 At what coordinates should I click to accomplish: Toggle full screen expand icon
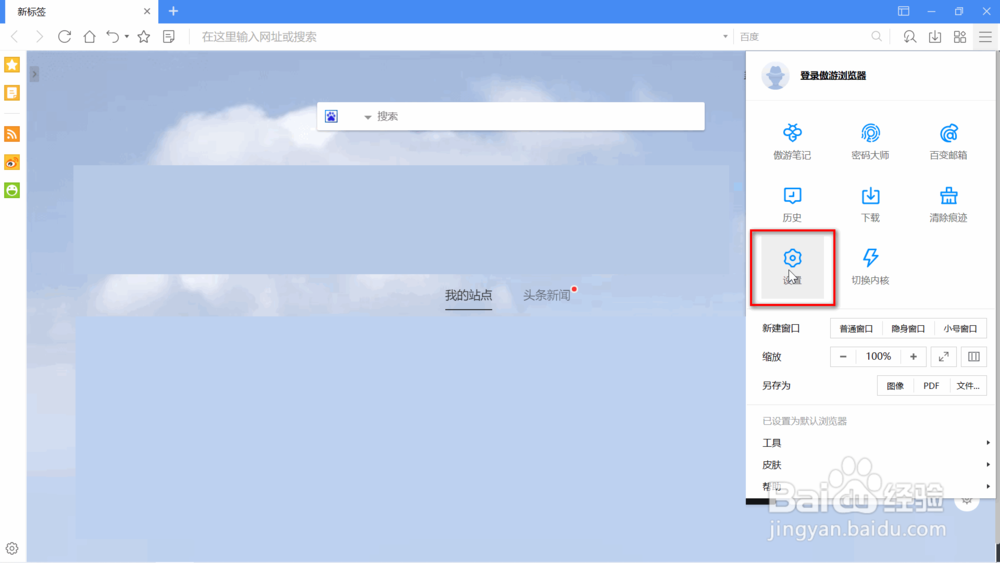(x=944, y=357)
